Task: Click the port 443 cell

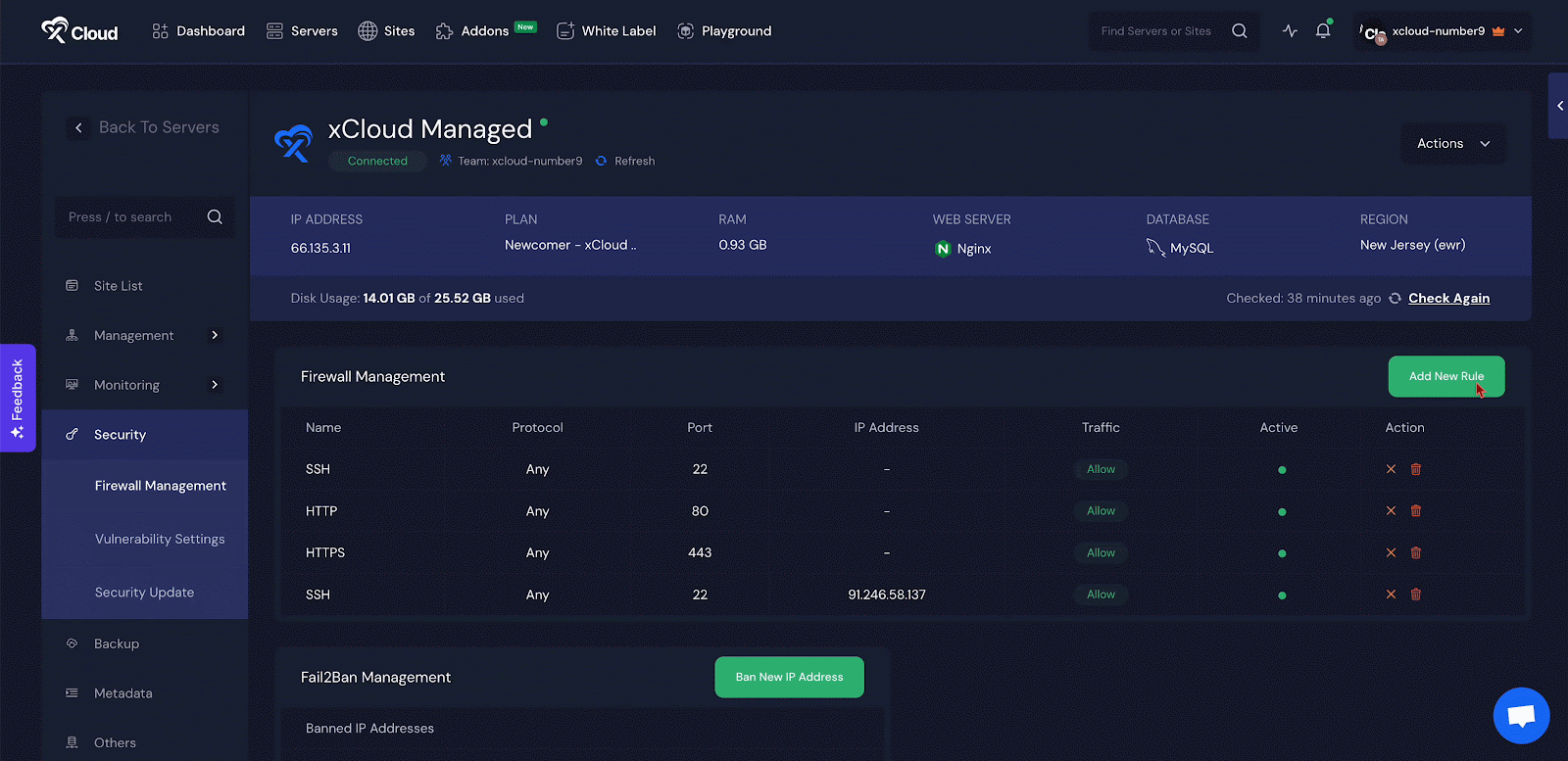Action: pos(700,552)
